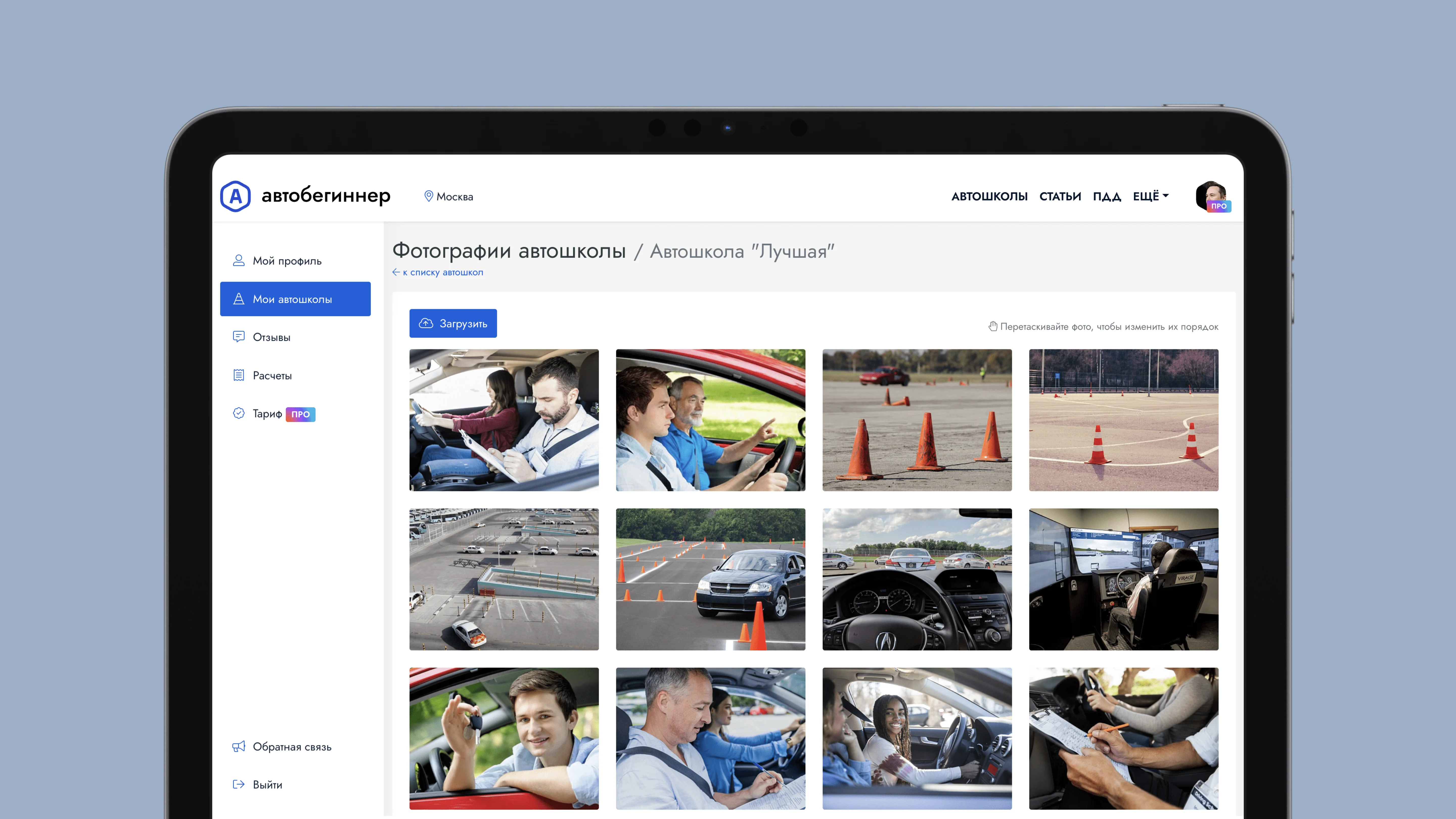Viewport: 1456px width, 819px height.
Task: Click the Расчеты receipt icon
Action: pyautogui.click(x=239, y=375)
